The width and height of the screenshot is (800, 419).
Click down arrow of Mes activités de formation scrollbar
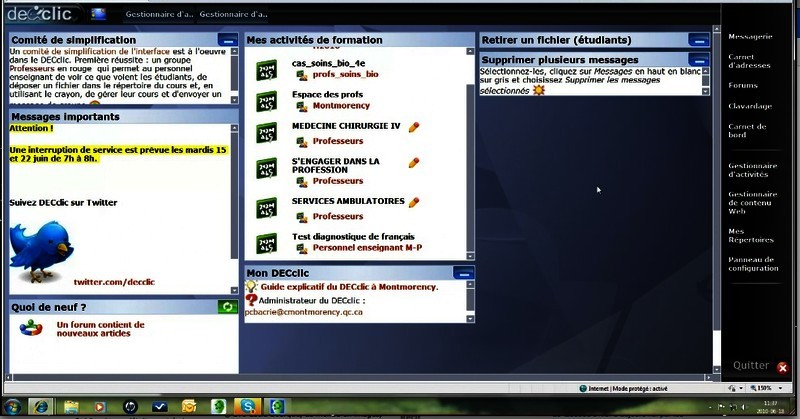470,256
